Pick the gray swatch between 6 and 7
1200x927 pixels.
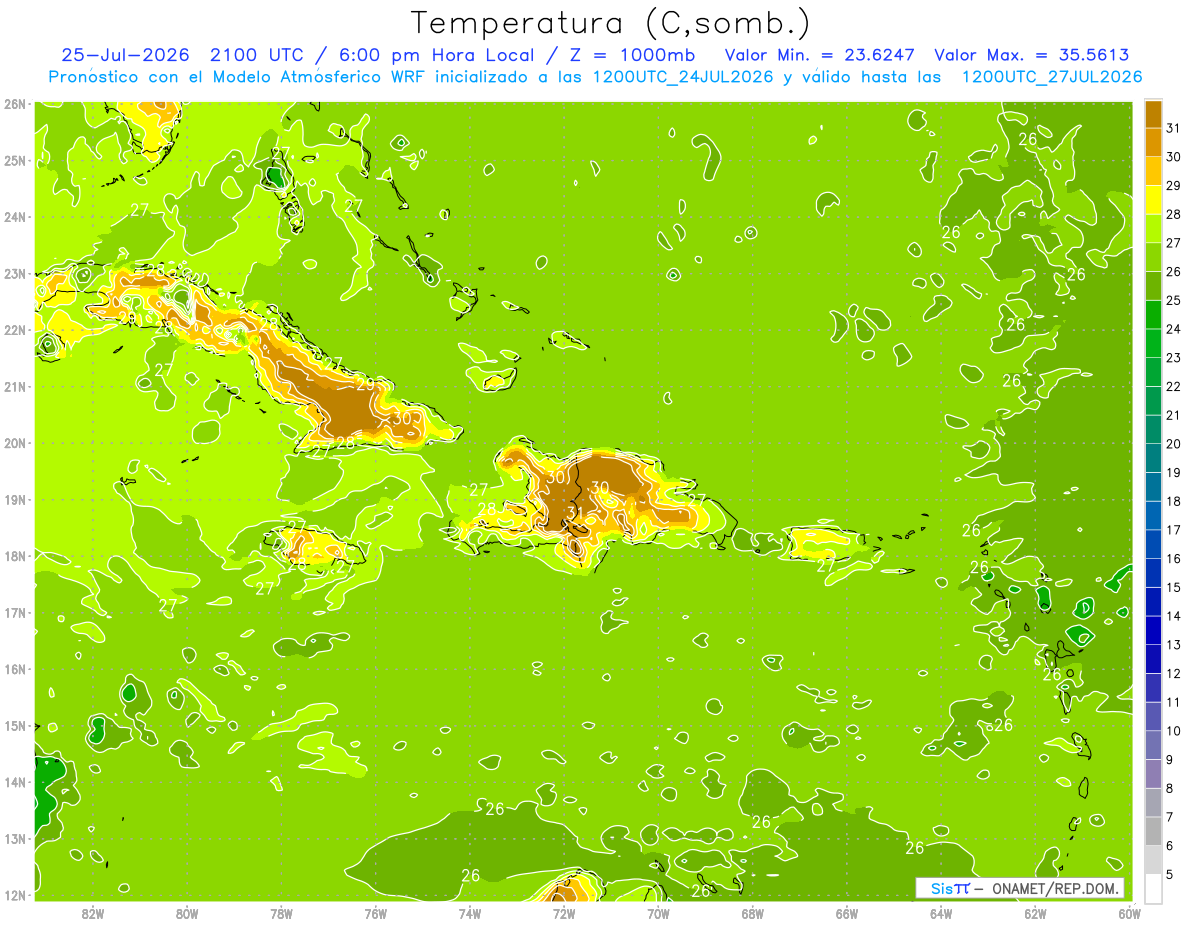(x=1153, y=831)
